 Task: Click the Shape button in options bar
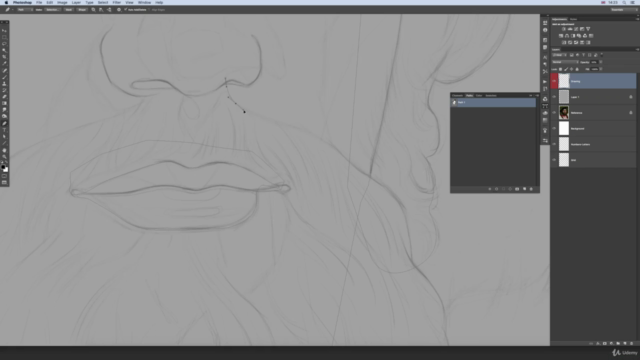(x=82, y=9)
